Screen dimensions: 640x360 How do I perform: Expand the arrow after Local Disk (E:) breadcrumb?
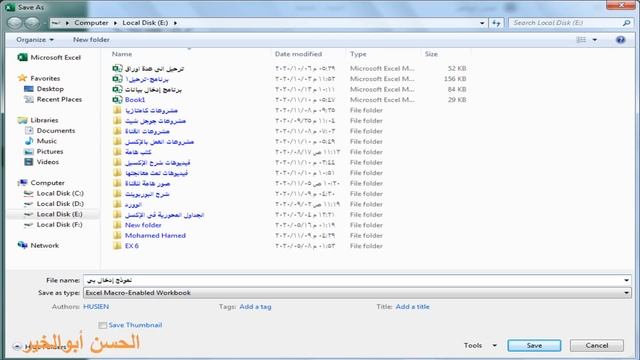[175, 23]
